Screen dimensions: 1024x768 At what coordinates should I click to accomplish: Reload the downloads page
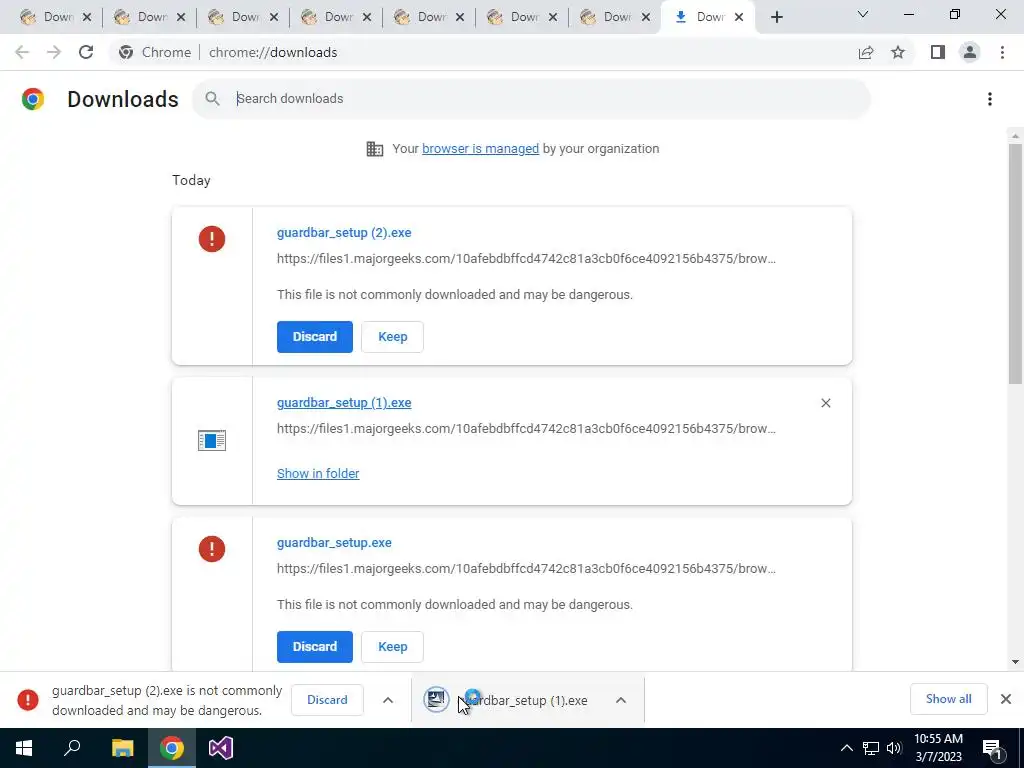pyautogui.click(x=86, y=52)
